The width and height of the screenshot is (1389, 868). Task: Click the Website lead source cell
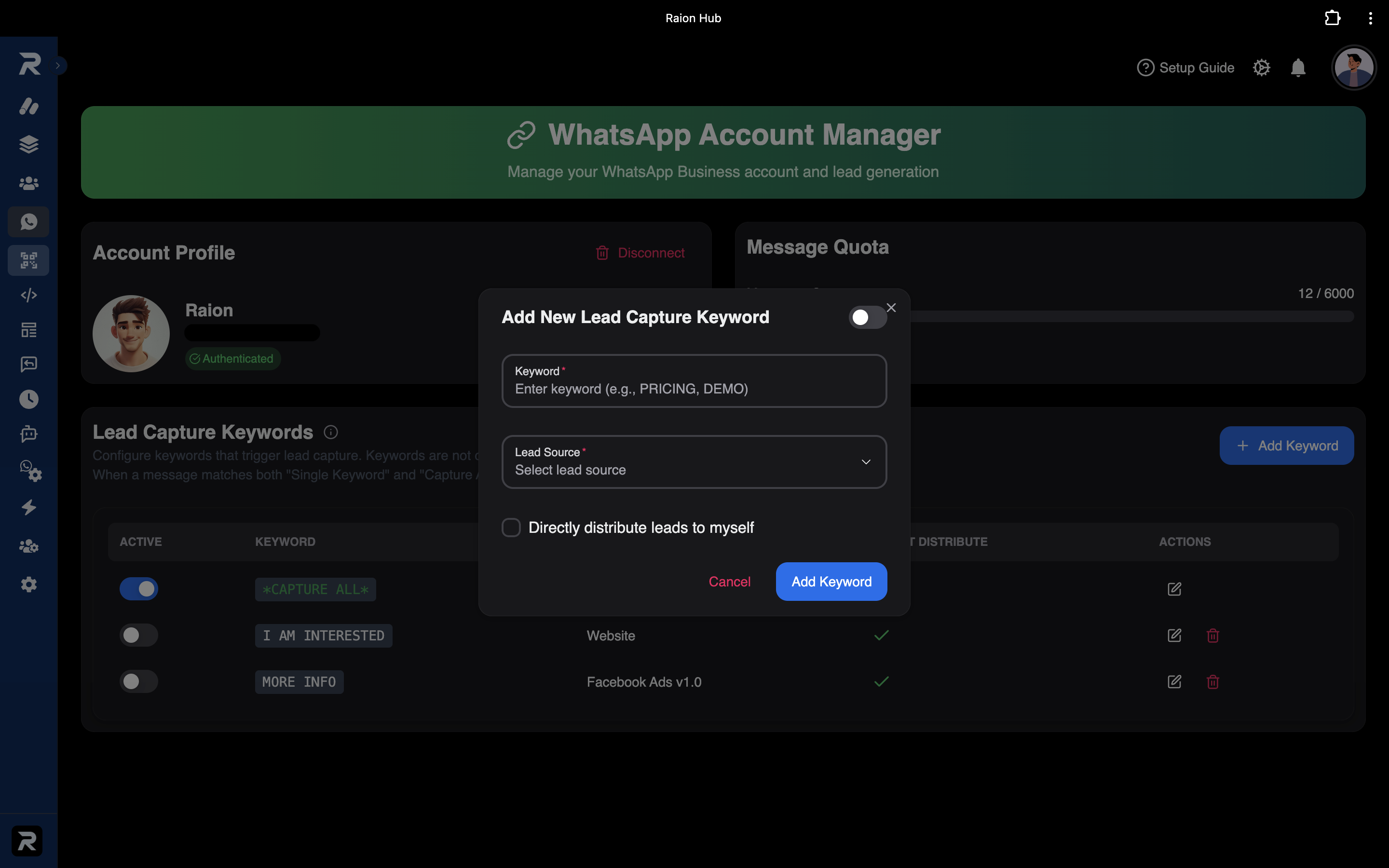[611, 636]
